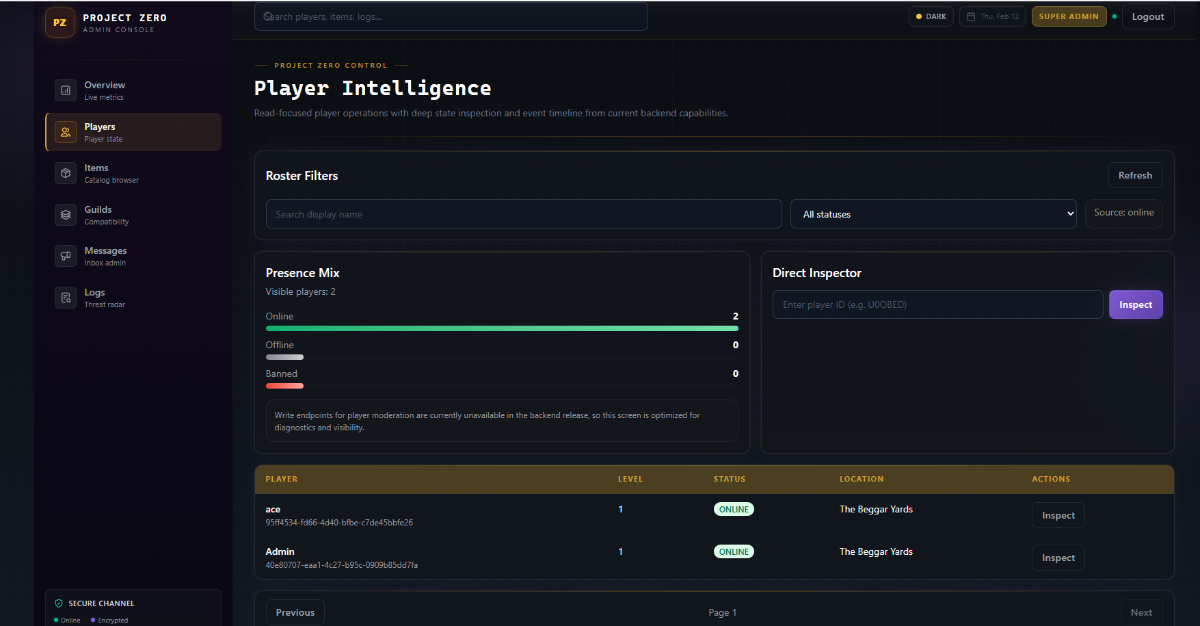Go to Guilds compatibility section
Image resolution: width=1200 pixels, height=626 pixels.
click(110, 215)
